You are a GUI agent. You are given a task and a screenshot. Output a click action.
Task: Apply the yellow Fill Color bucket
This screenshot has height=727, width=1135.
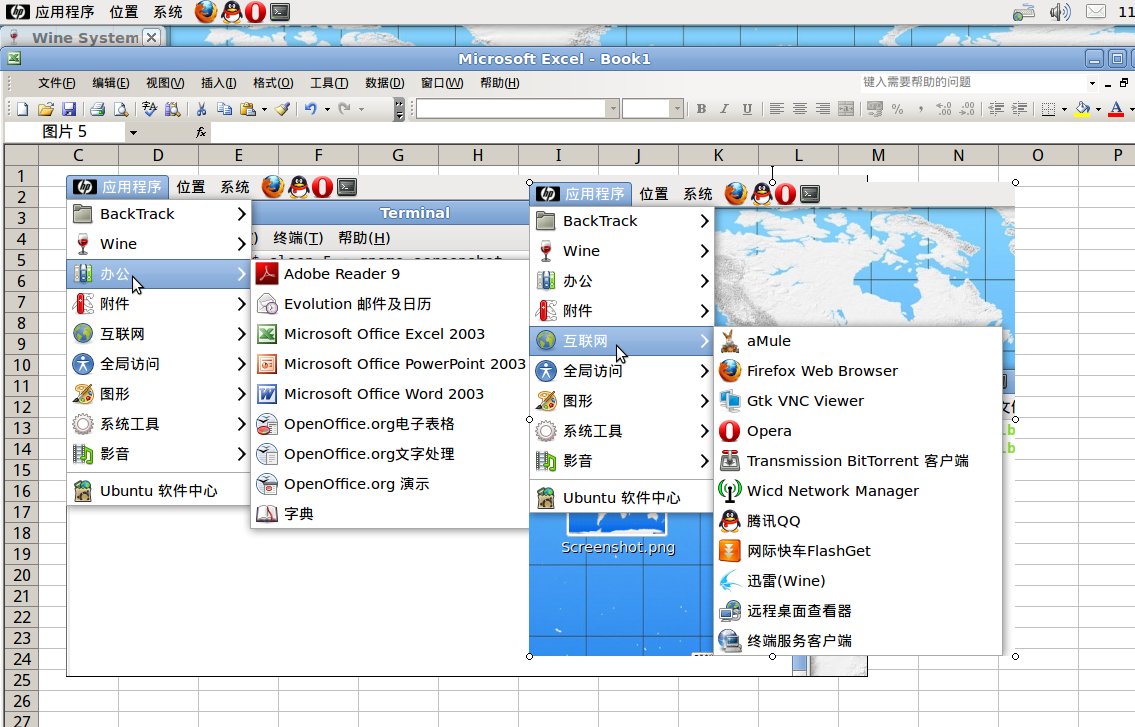[x=1082, y=109]
